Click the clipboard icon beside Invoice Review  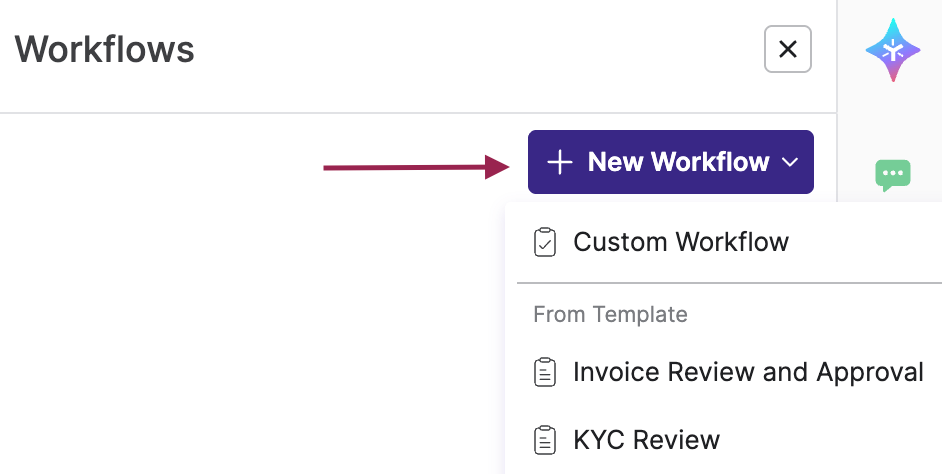(545, 372)
